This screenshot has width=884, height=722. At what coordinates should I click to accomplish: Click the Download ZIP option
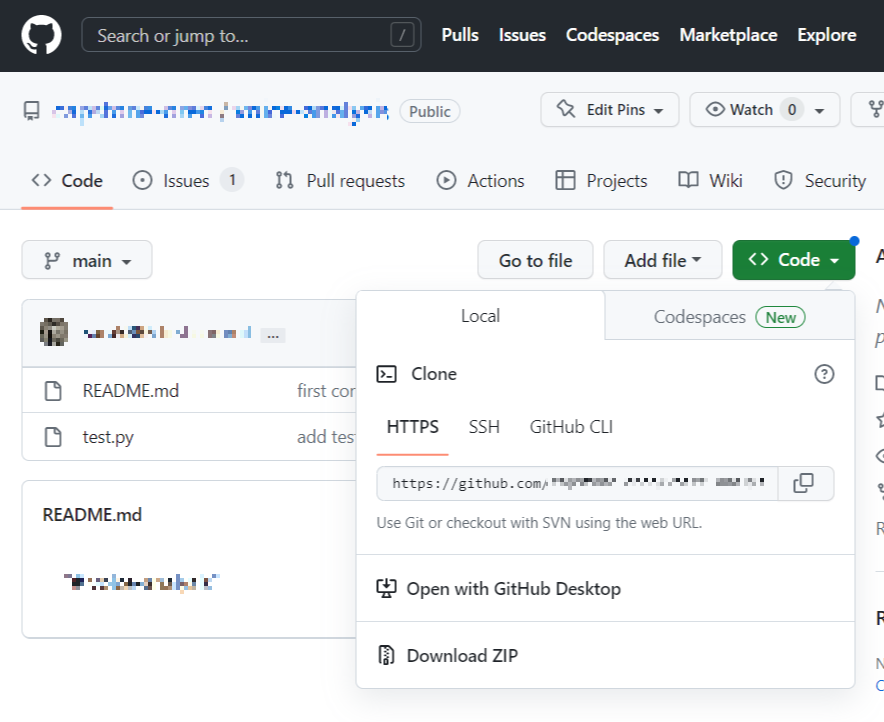pos(605,655)
